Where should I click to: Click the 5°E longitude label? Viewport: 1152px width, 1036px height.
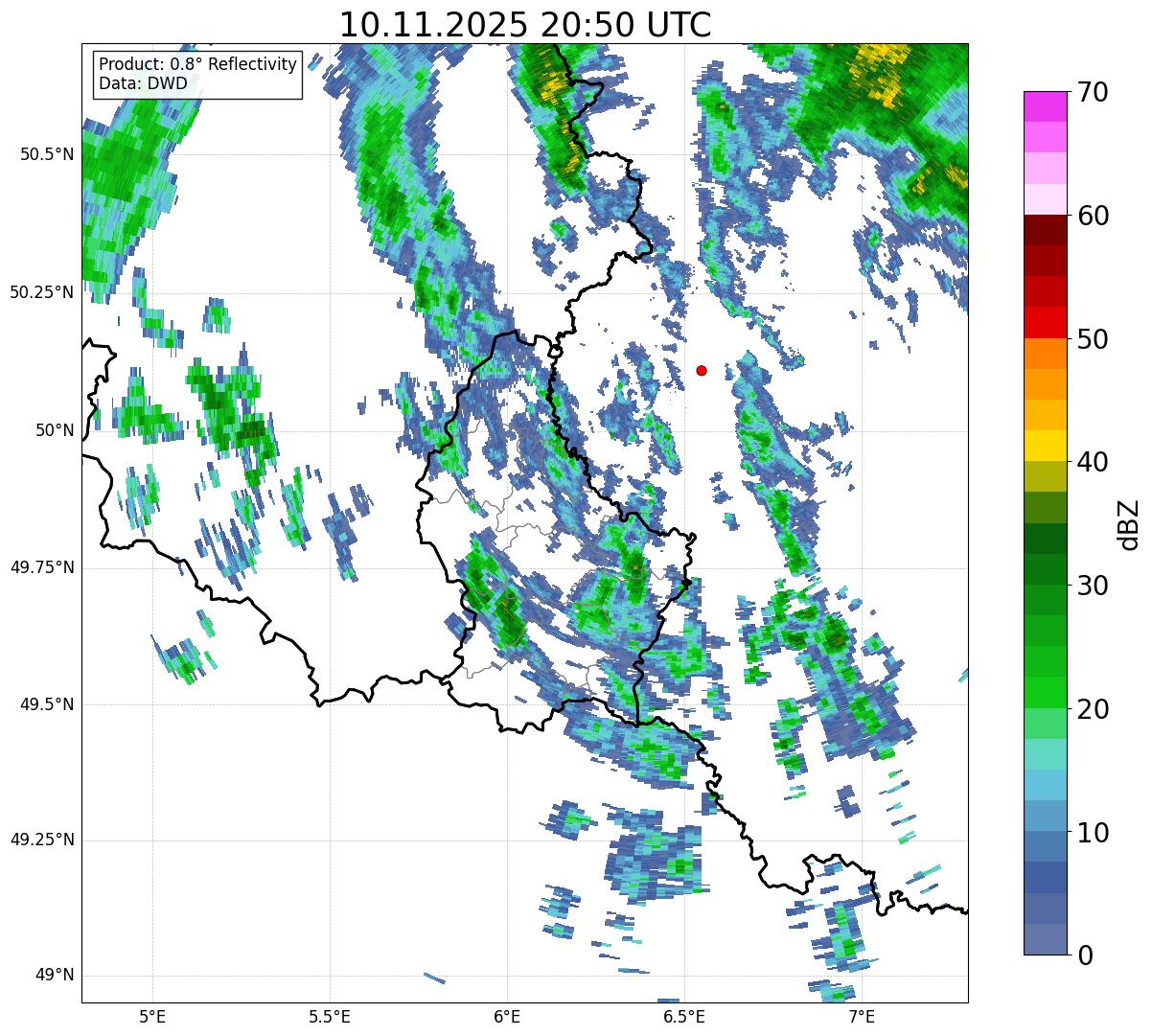coord(152,1016)
